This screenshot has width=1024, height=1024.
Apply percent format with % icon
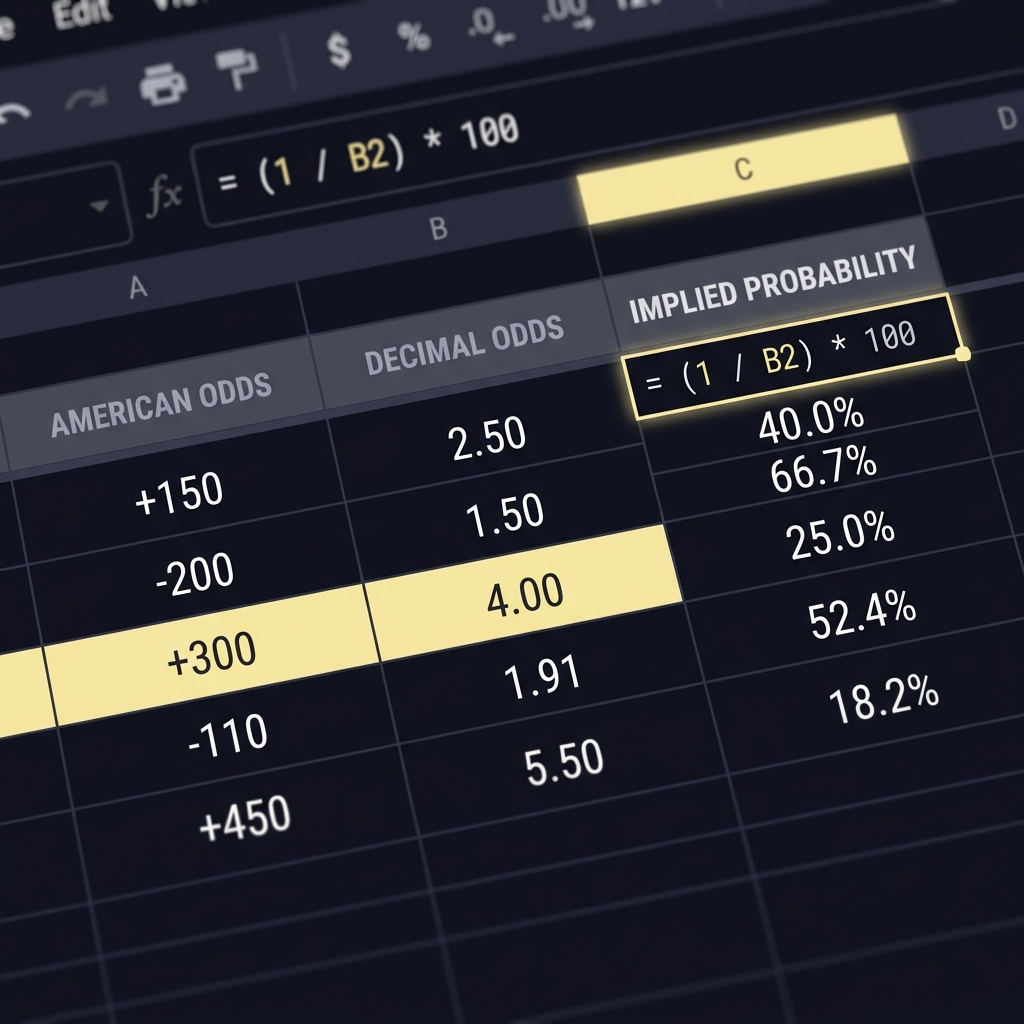click(x=414, y=36)
